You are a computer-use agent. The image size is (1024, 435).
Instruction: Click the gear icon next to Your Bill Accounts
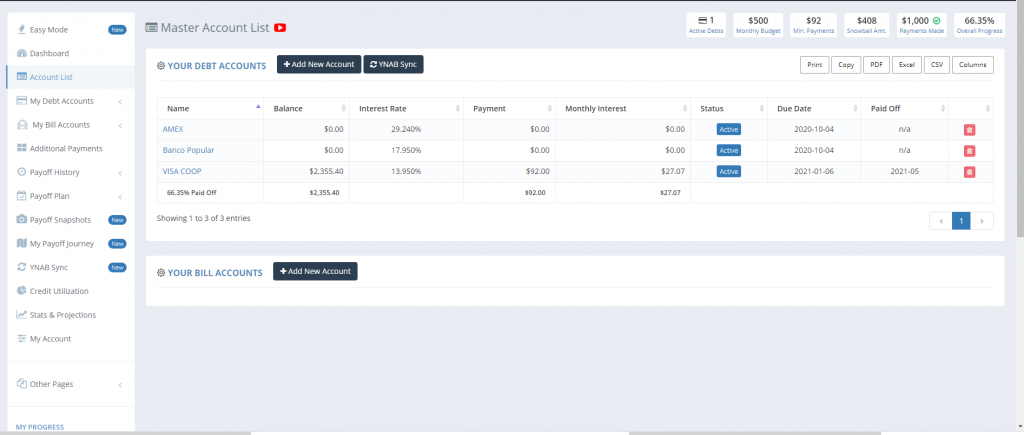[161, 272]
